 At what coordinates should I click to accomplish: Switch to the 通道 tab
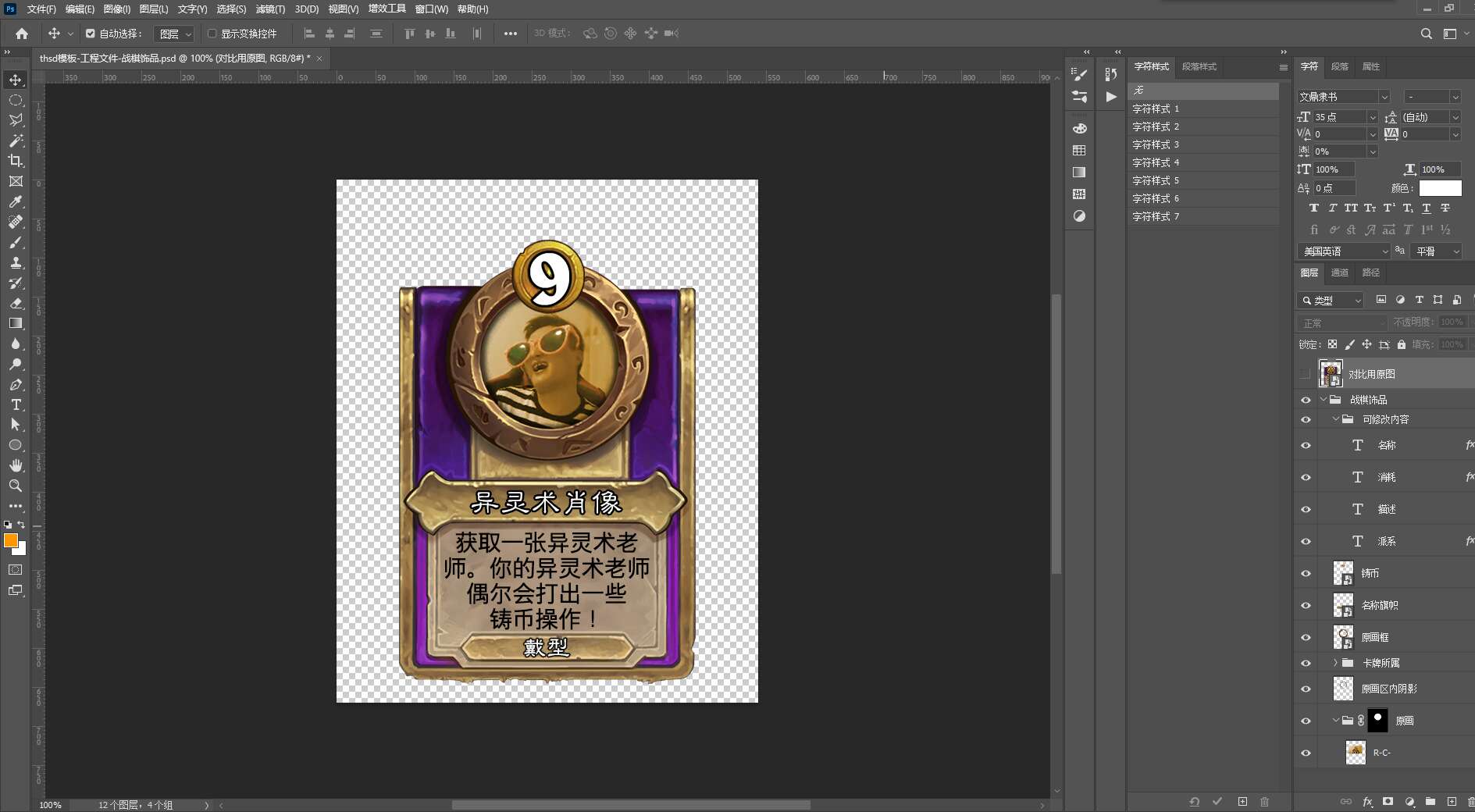[1340, 272]
